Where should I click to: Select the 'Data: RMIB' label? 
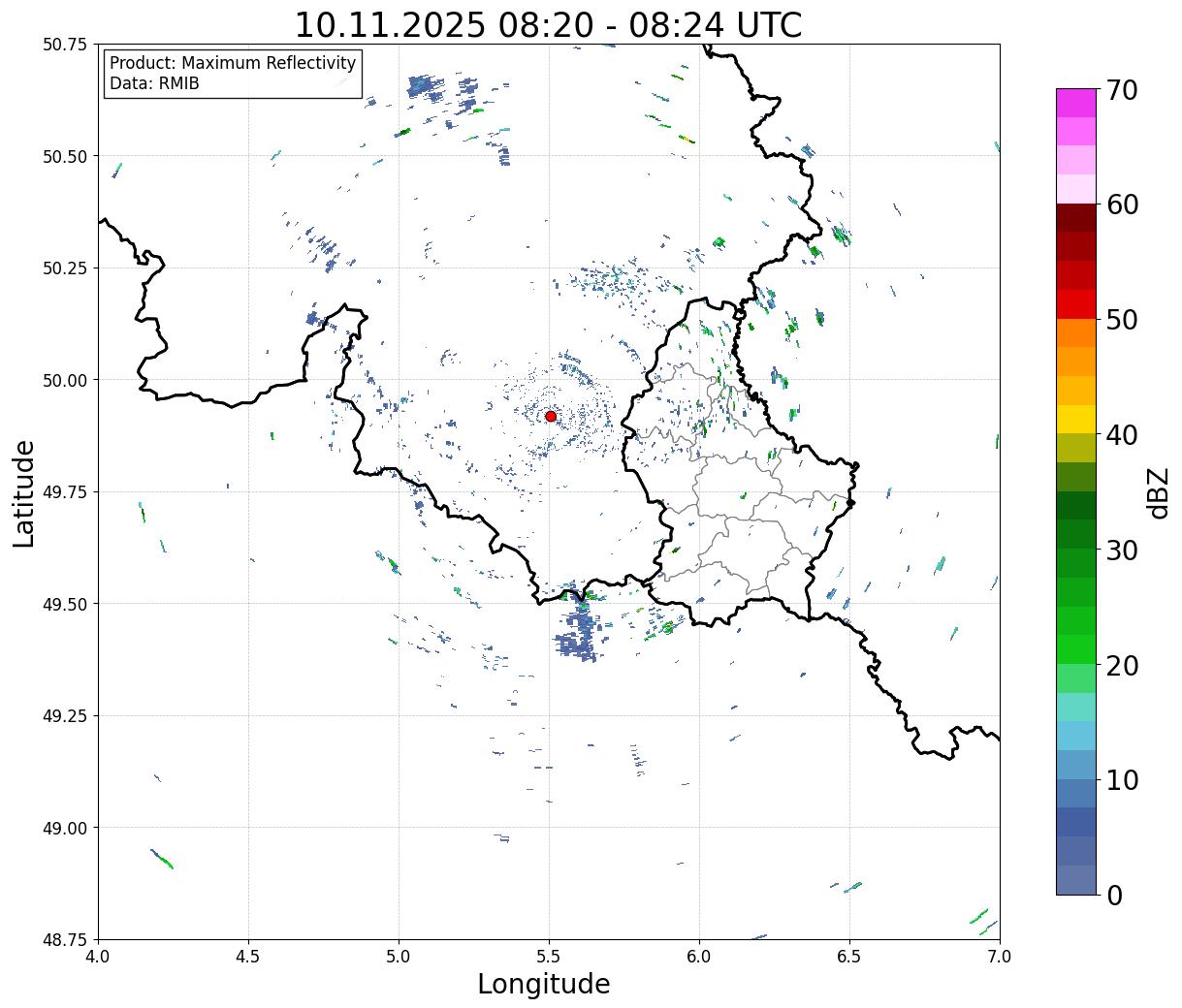coord(154,83)
